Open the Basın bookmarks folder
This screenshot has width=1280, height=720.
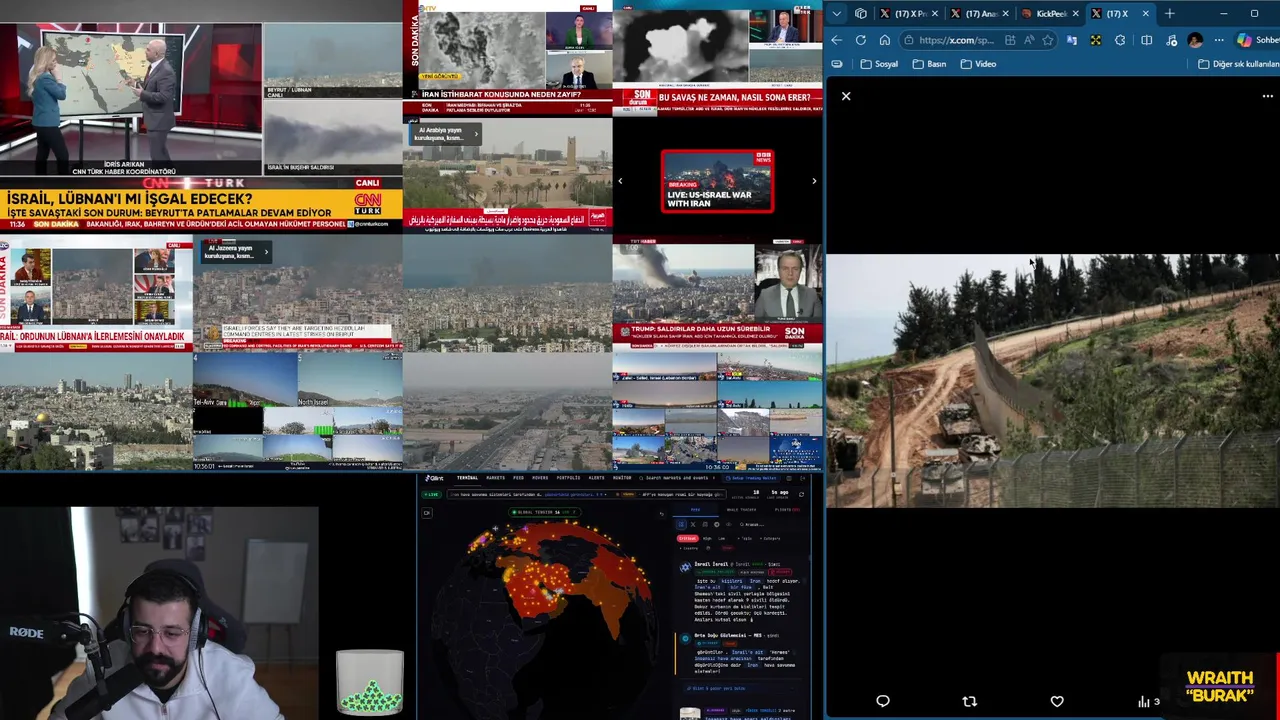pos(930,64)
